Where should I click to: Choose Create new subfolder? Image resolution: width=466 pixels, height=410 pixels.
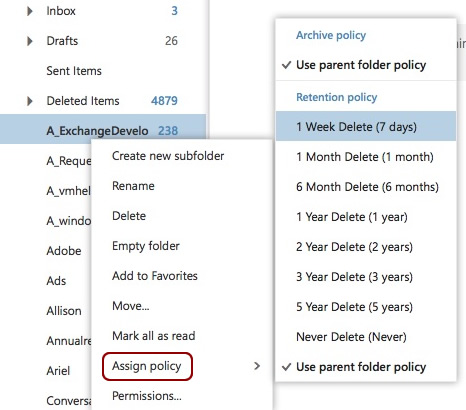point(168,156)
